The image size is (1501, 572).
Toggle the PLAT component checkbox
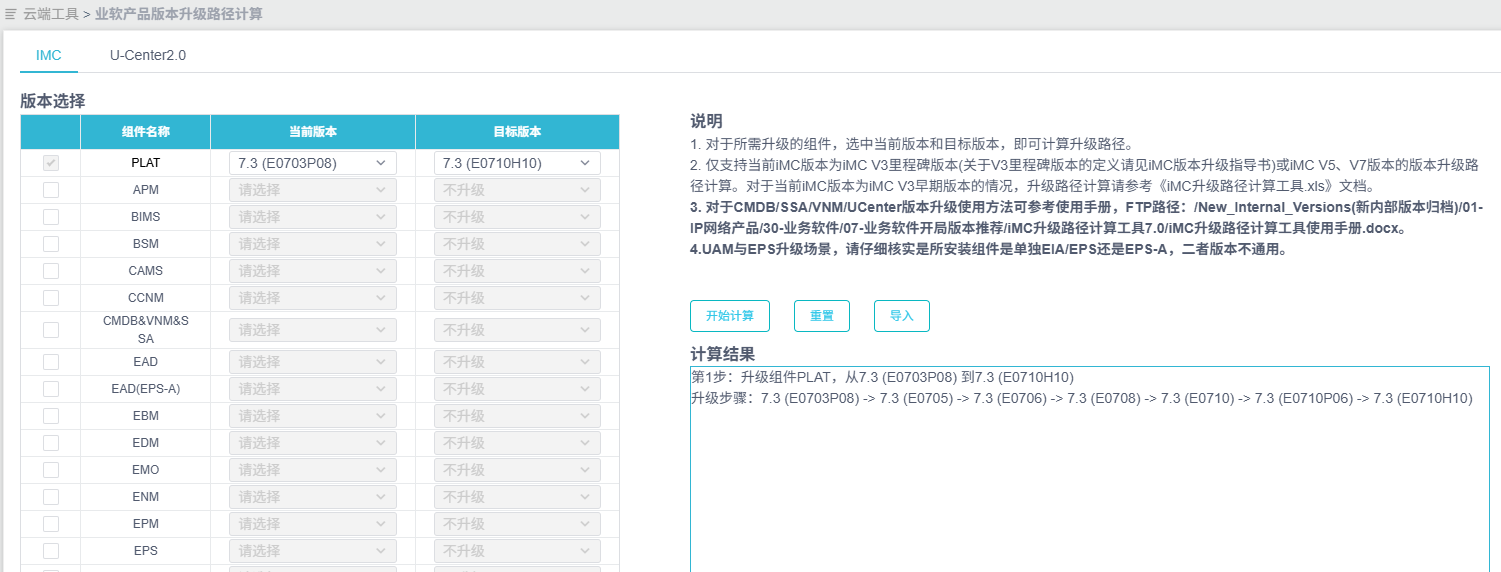coord(51,163)
